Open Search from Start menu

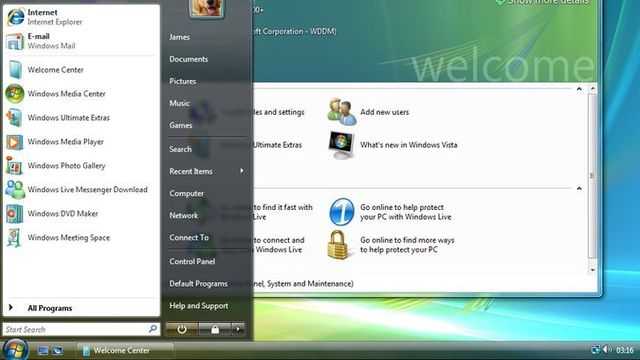(x=180, y=149)
